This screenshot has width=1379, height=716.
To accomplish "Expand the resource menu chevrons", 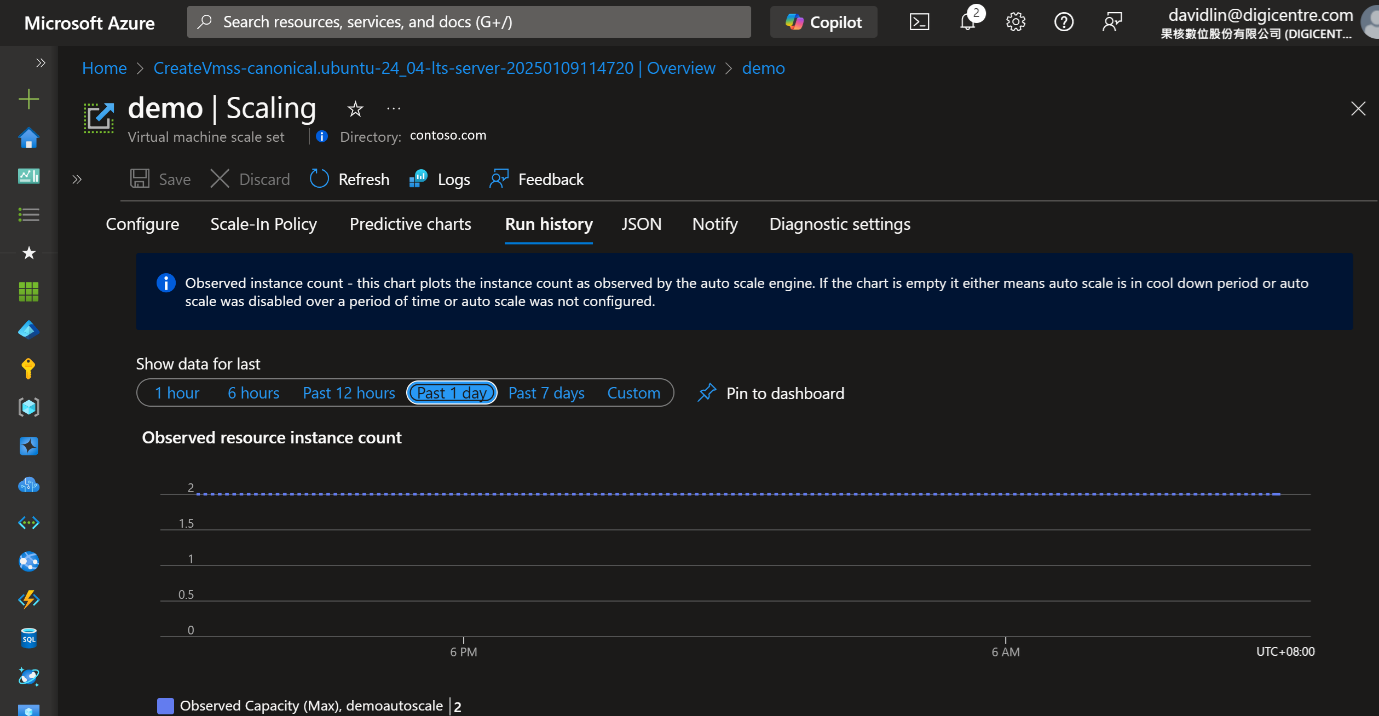I will click(x=77, y=179).
